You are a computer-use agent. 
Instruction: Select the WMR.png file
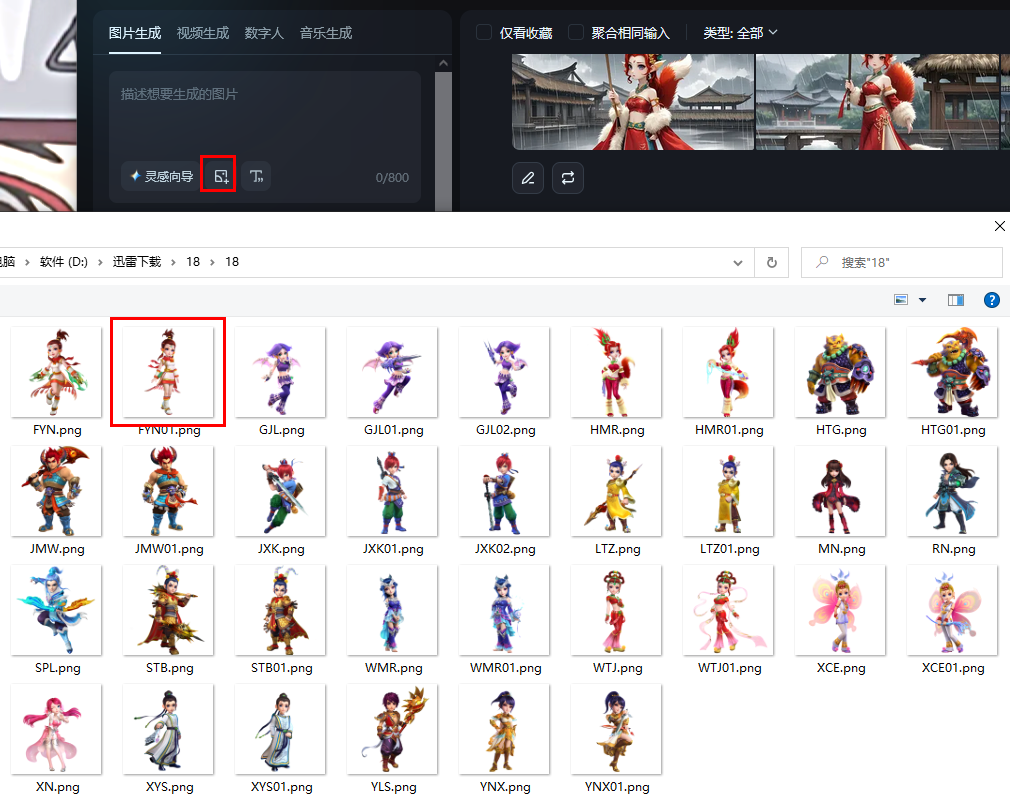[x=393, y=620]
